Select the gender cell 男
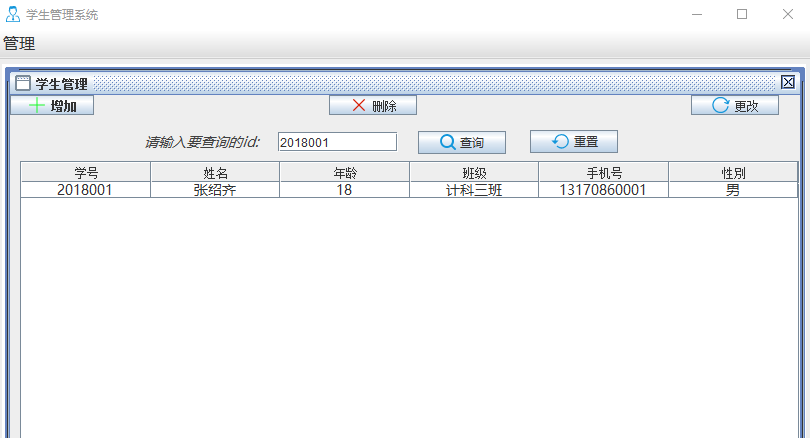Viewport: 810px width, 438px height. [733, 190]
